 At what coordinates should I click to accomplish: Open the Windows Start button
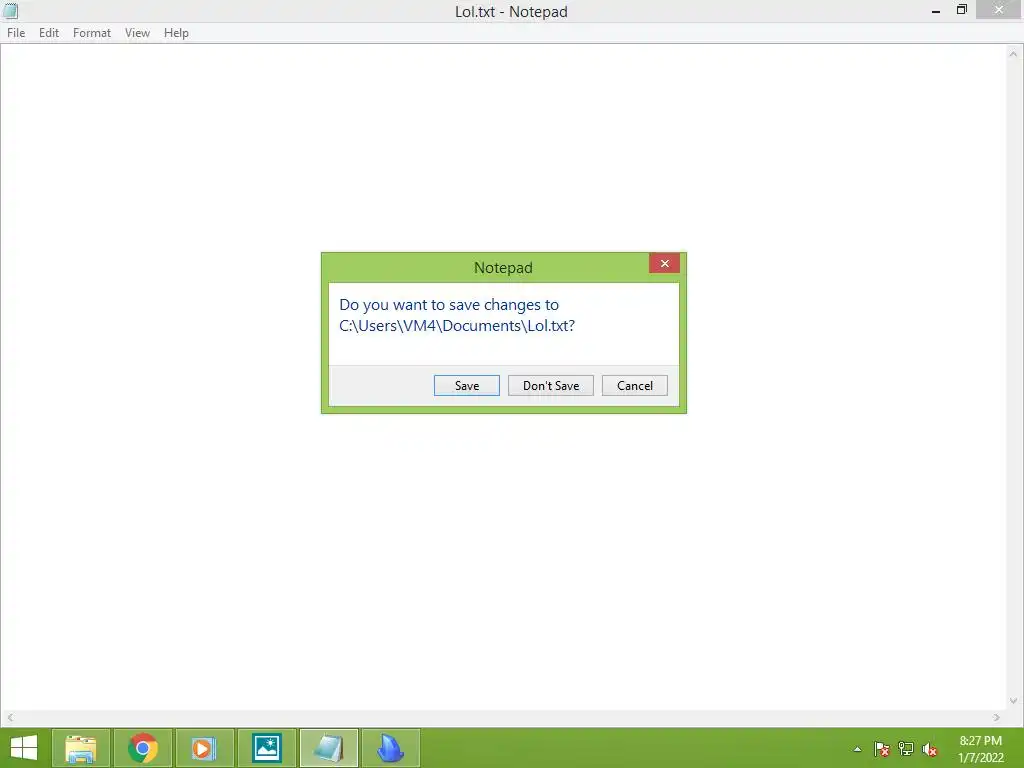click(24, 748)
